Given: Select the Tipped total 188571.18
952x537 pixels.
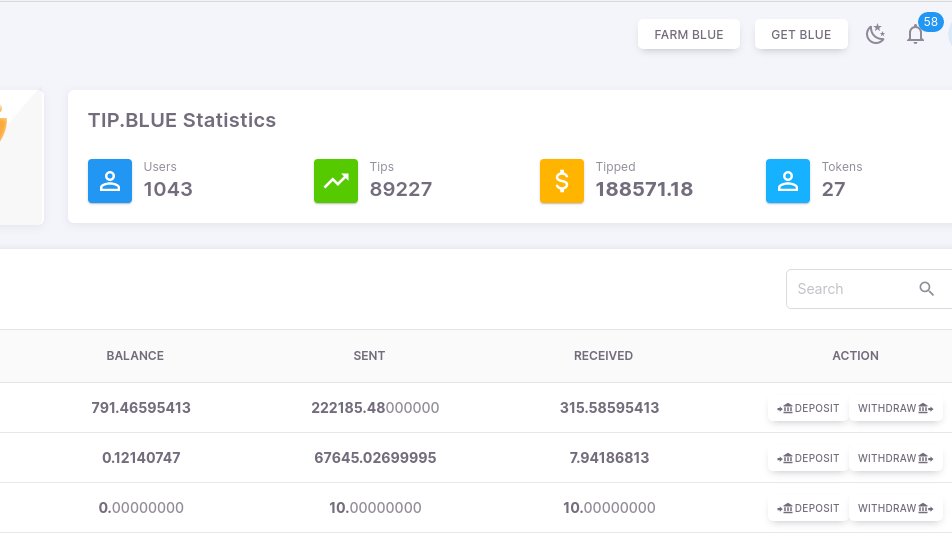Looking at the screenshot, I should [644, 189].
